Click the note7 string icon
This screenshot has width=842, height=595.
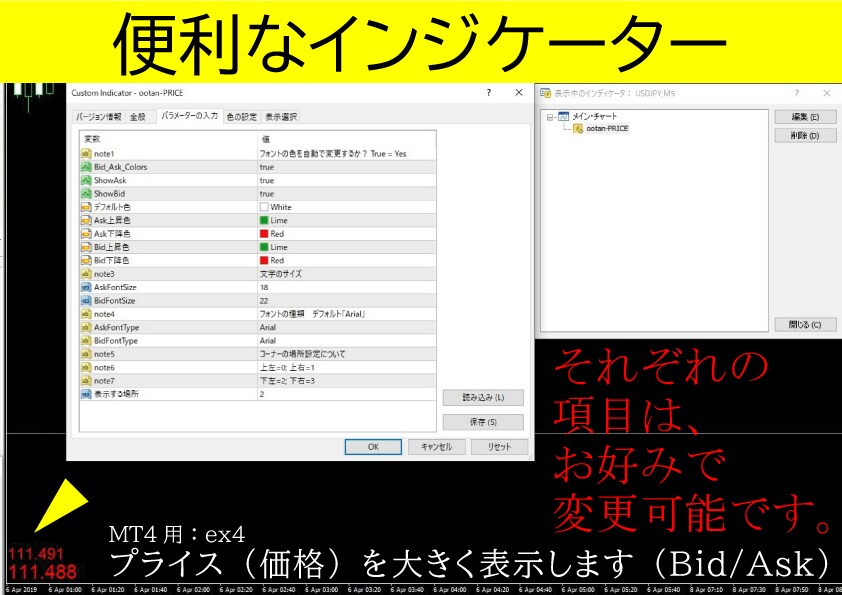86,381
